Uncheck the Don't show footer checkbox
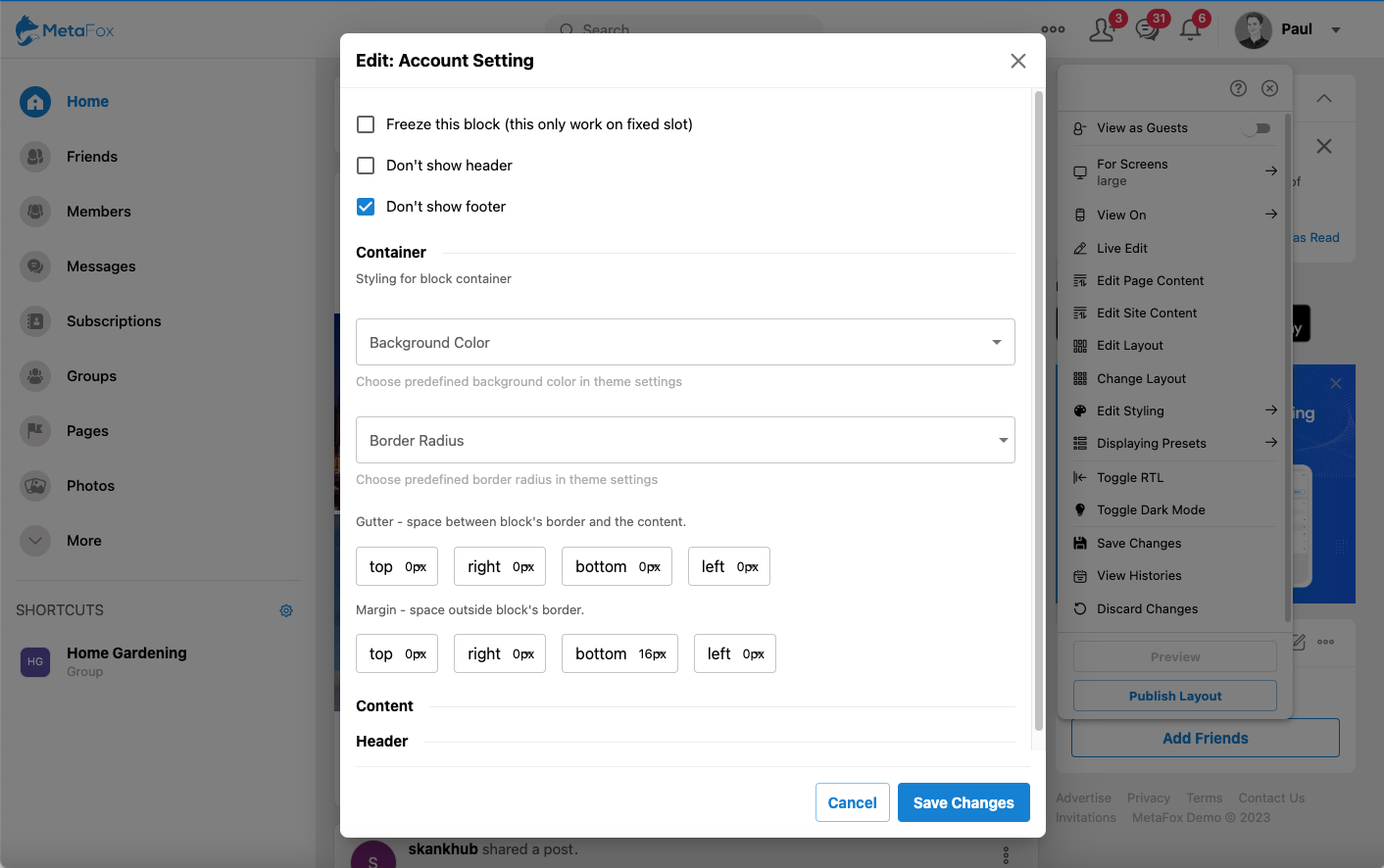The image size is (1384, 868). click(x=365, y=207)
